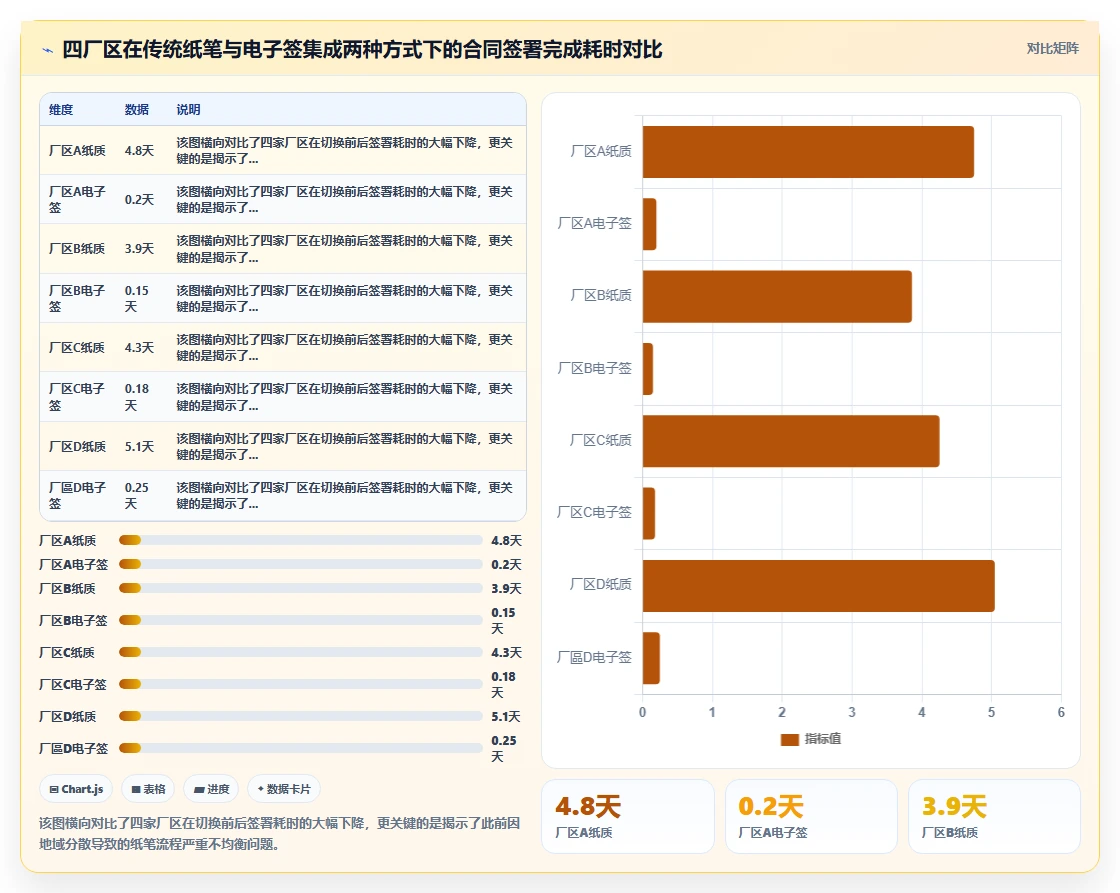The image size is (1120, 893).
Task: Click the 维度 column header
Action: coord(61,109)
